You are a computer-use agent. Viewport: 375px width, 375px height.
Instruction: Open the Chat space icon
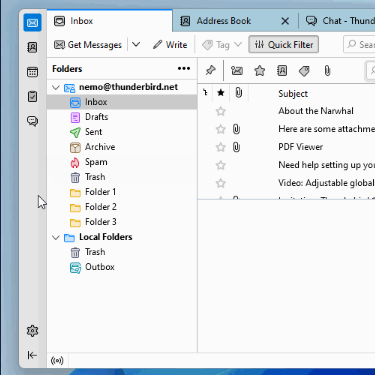32,121
